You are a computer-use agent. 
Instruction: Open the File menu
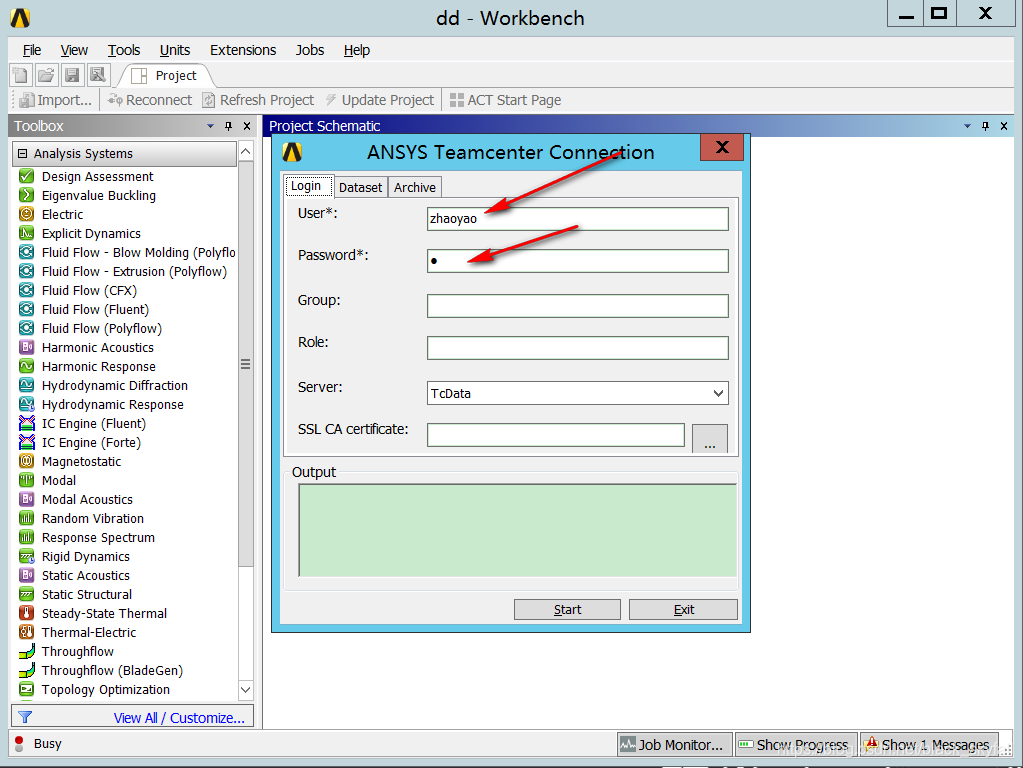[x=31, y=50]
